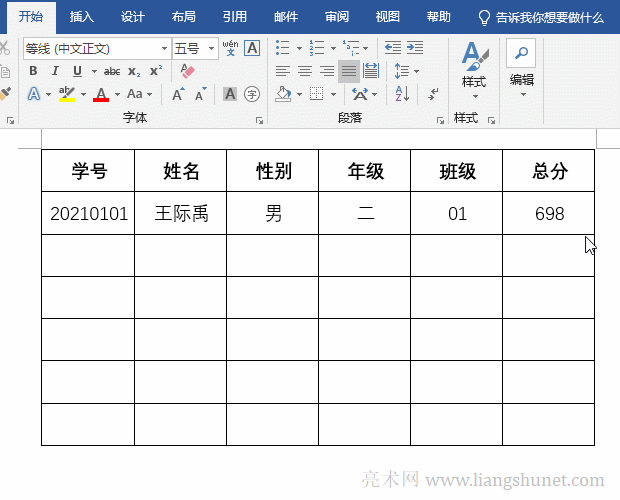Open the 开始 (Home) tab
The width and height of the screenshot is (620, 500).
31,17
